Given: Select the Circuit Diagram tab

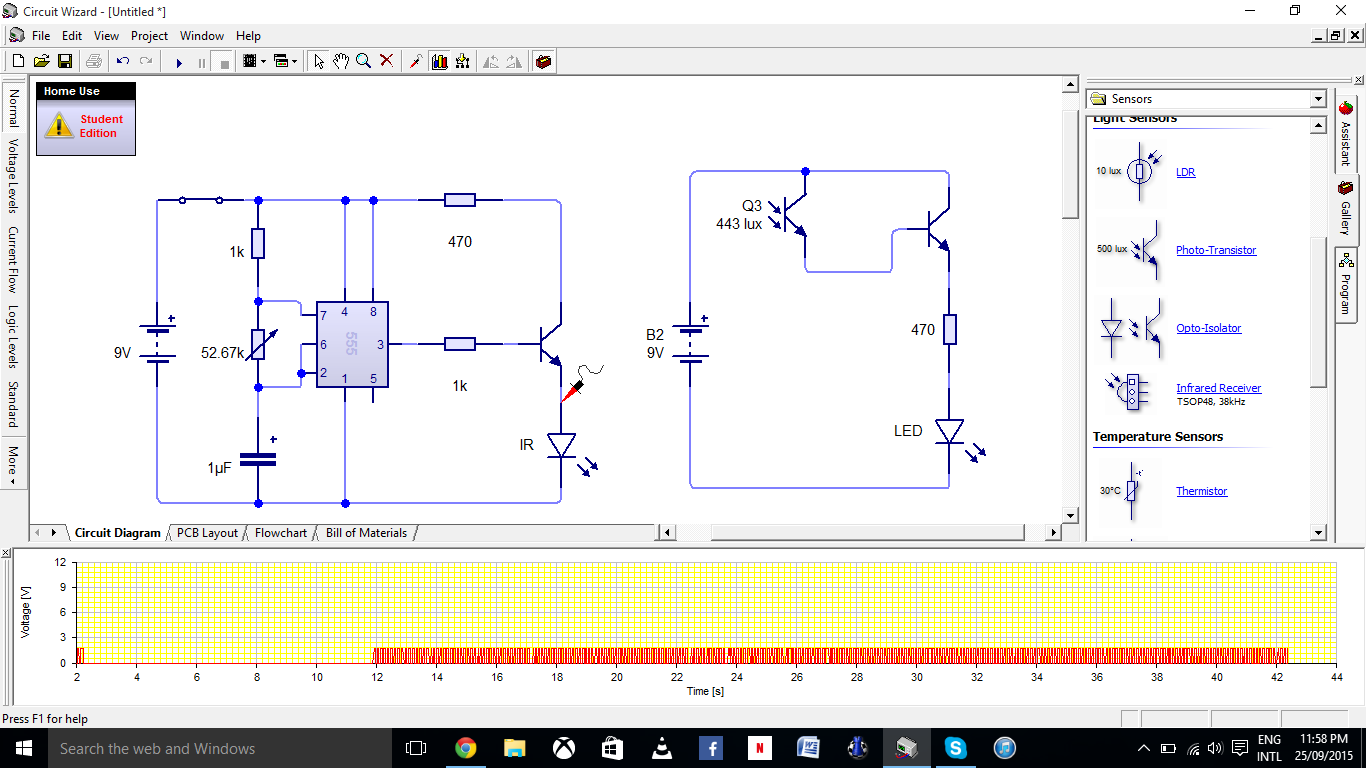Looking at the screenshot, I should 117,533.
